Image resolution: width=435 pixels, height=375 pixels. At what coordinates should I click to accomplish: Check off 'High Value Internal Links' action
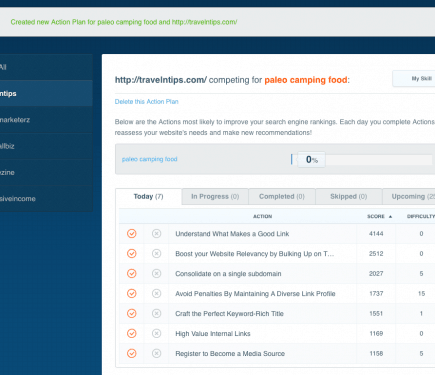click(132, 333)
